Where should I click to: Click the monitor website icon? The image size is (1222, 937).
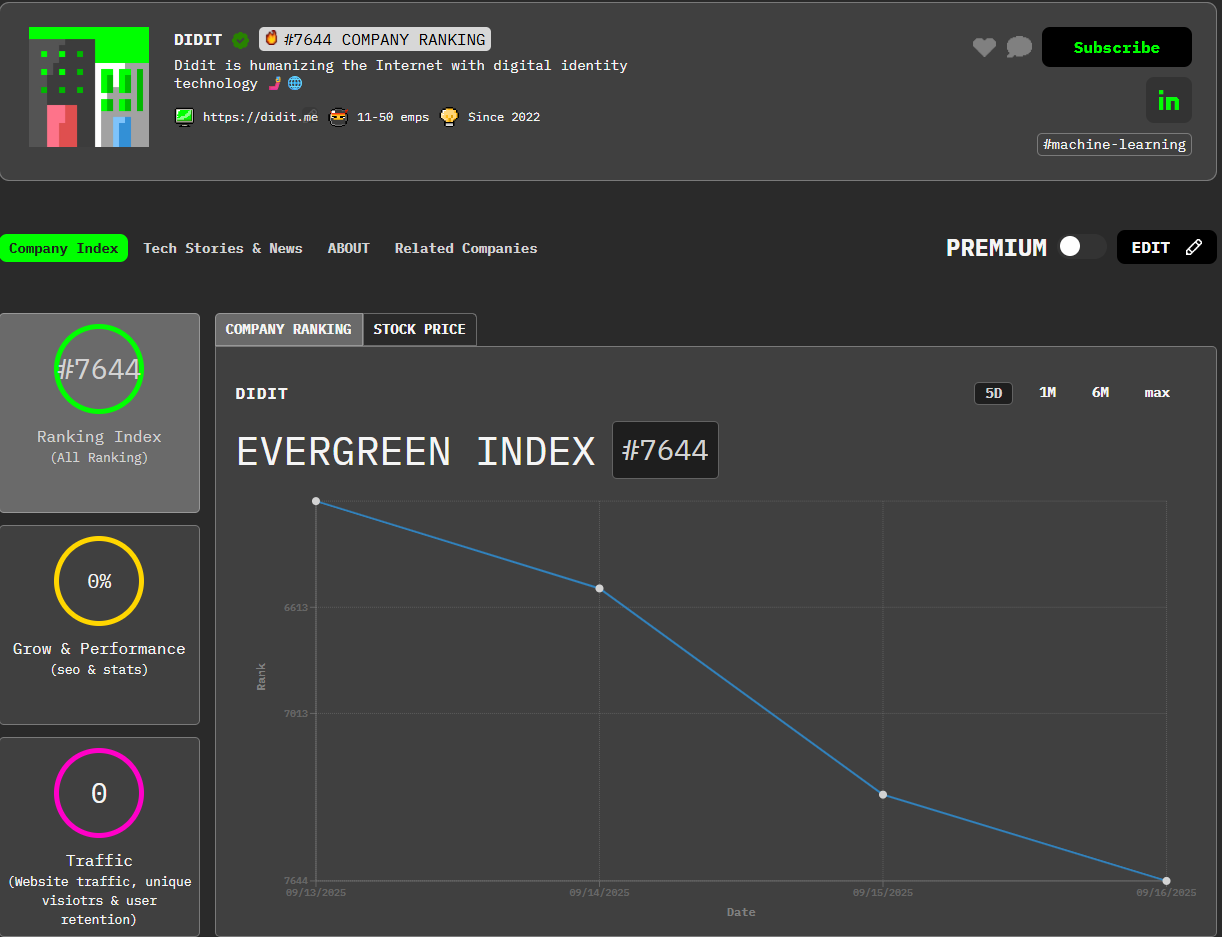pos(184,117)
